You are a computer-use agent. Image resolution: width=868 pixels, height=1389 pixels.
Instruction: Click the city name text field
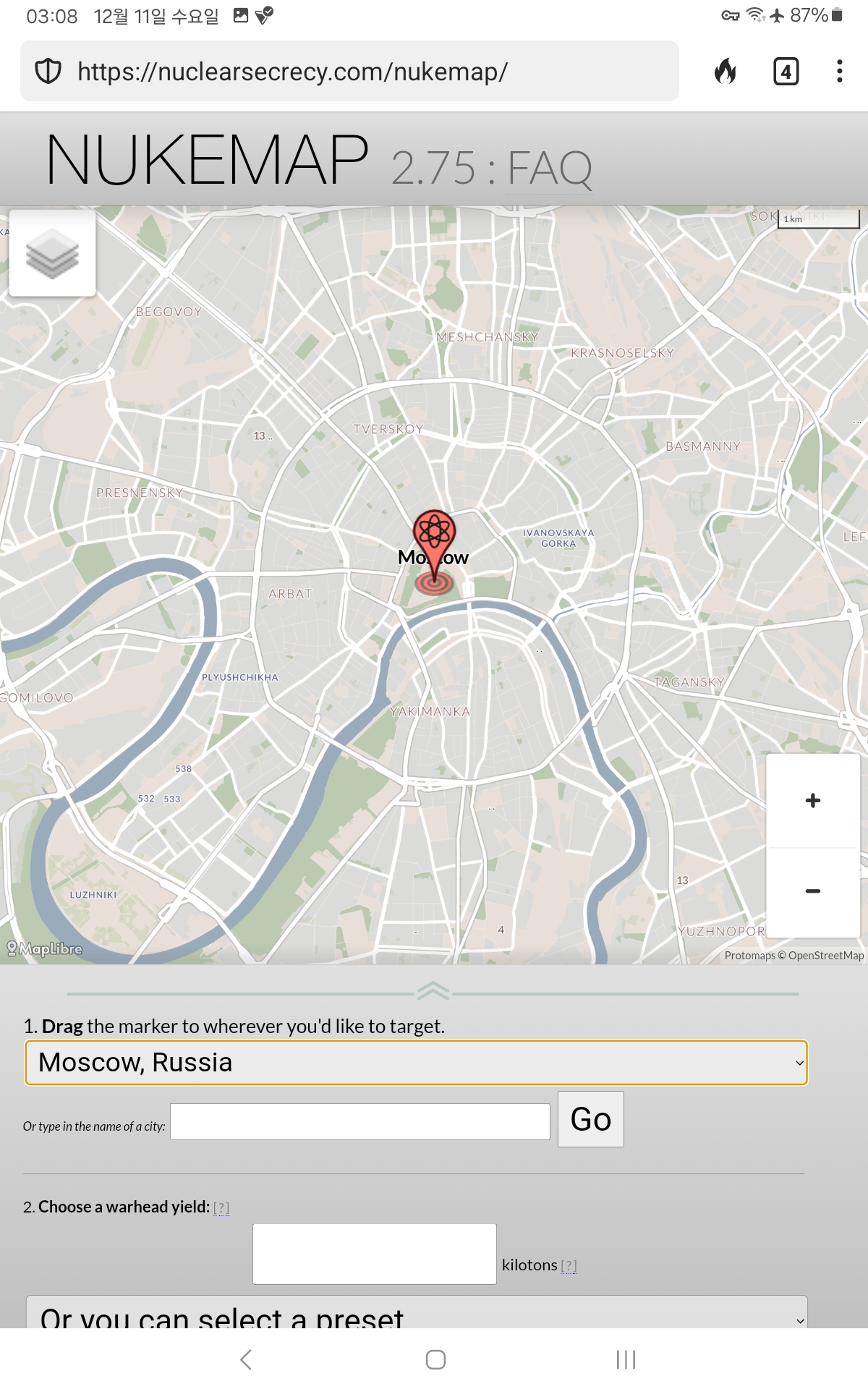[x=360, y=1121]
